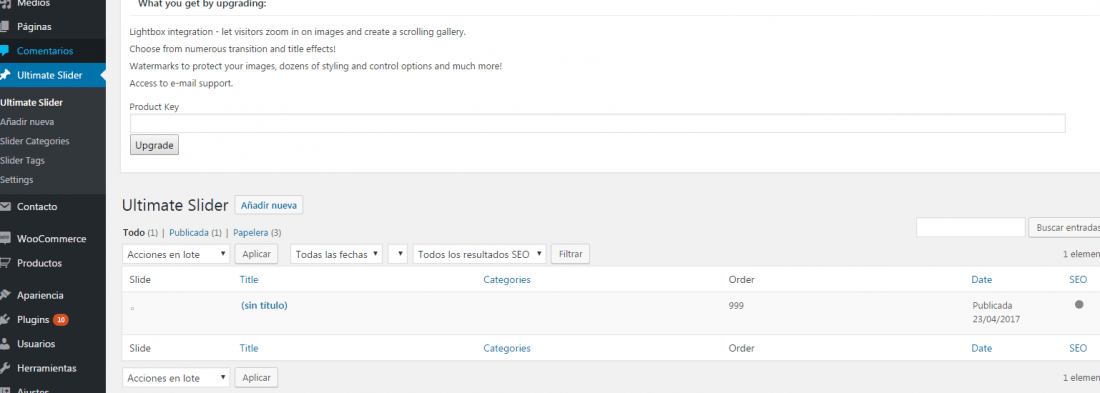The width and height of the screenshot is (1100, 393).
Task: Click the Filtrar button
Action: [x=570, y=254]
